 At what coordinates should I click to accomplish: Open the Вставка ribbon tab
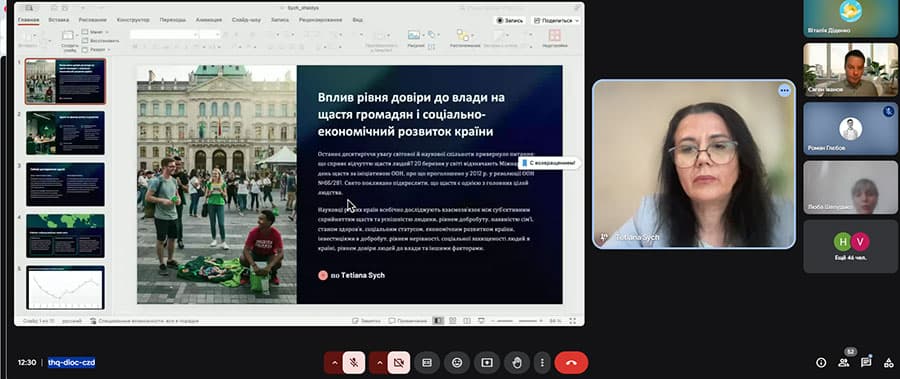coord(59,20)
